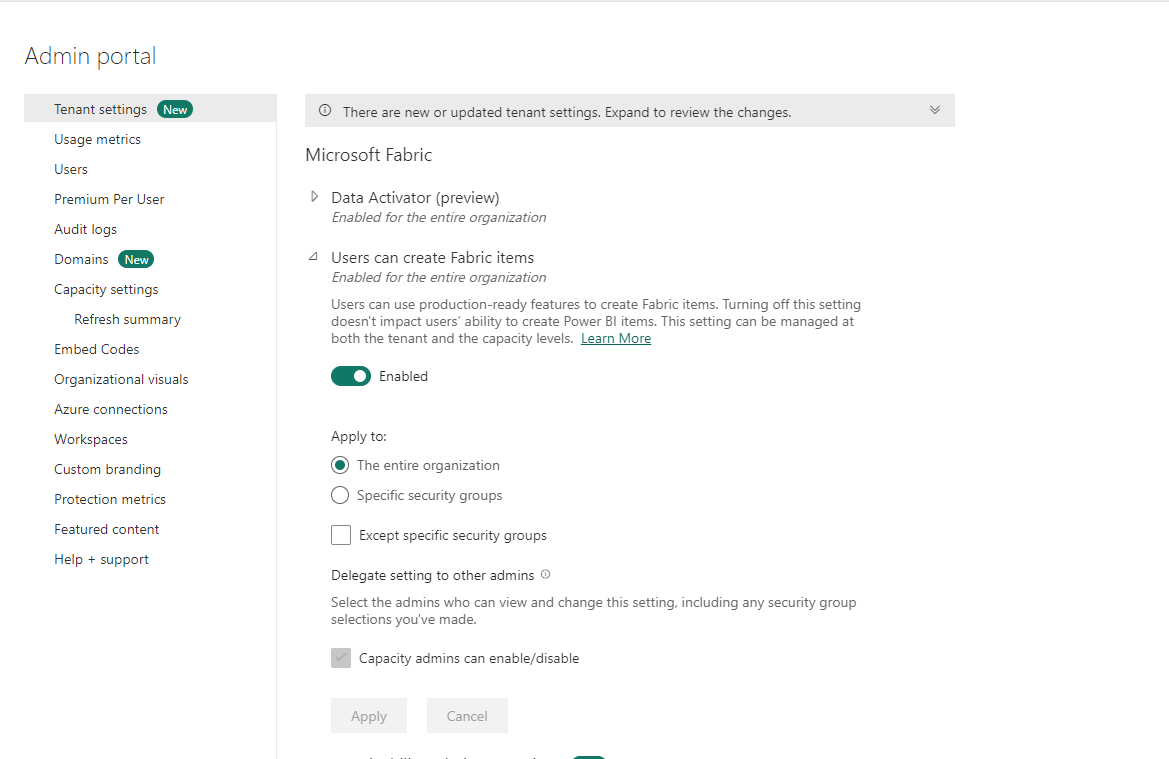Click the Microsoft Fabric section heading
Screen dimensions: 1169x759
[x=368, y=154]
